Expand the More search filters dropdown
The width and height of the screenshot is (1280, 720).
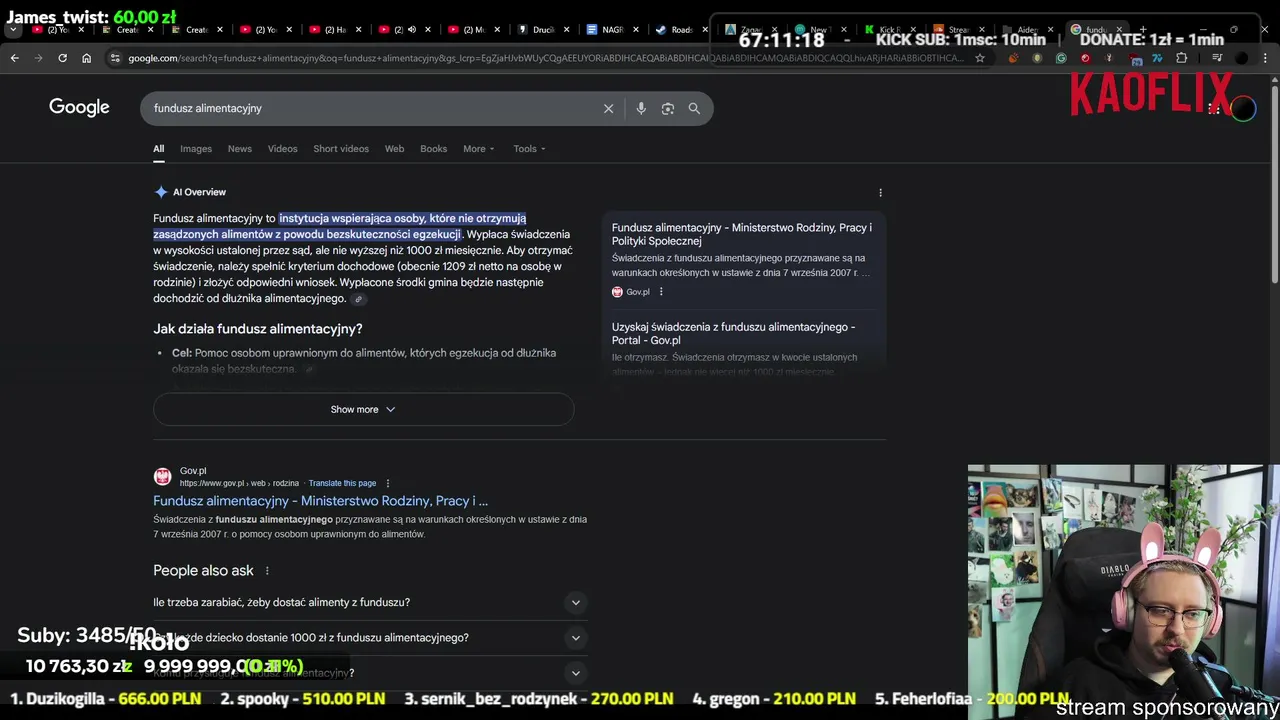(x=478, y=149)
